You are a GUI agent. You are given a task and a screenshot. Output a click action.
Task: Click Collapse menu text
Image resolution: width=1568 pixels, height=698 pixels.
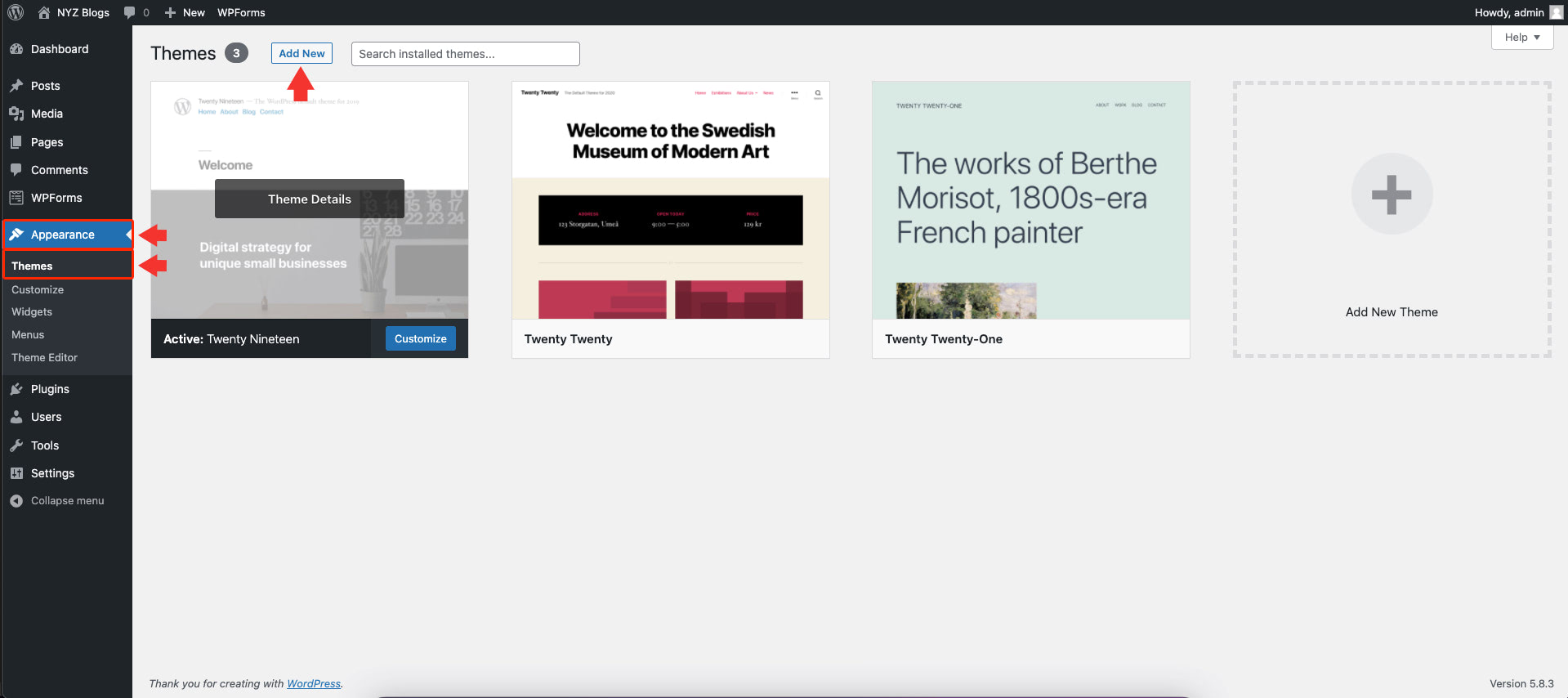[x=68, y=501]
